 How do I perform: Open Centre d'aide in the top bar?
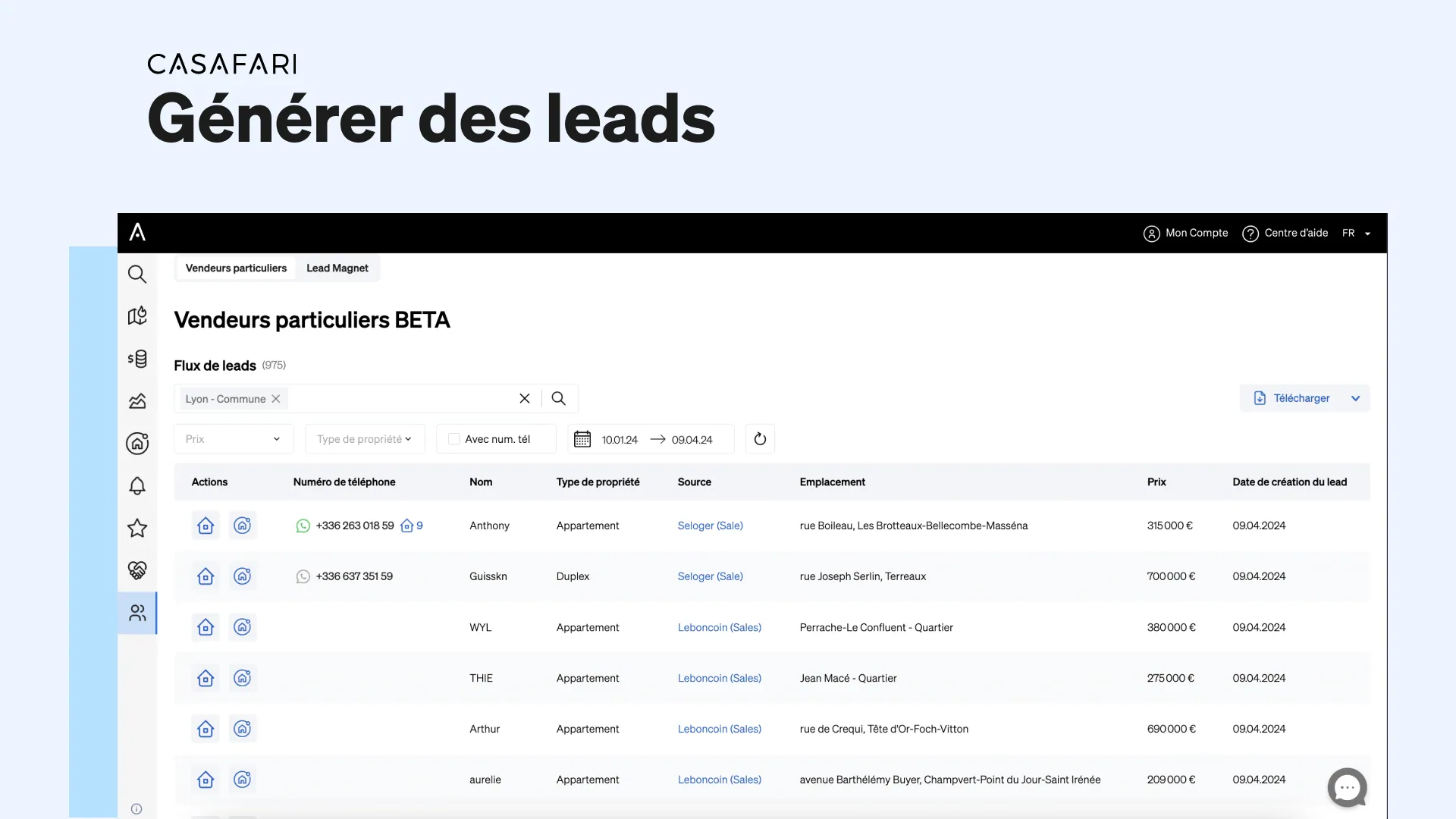click(x=1285, y=233)
